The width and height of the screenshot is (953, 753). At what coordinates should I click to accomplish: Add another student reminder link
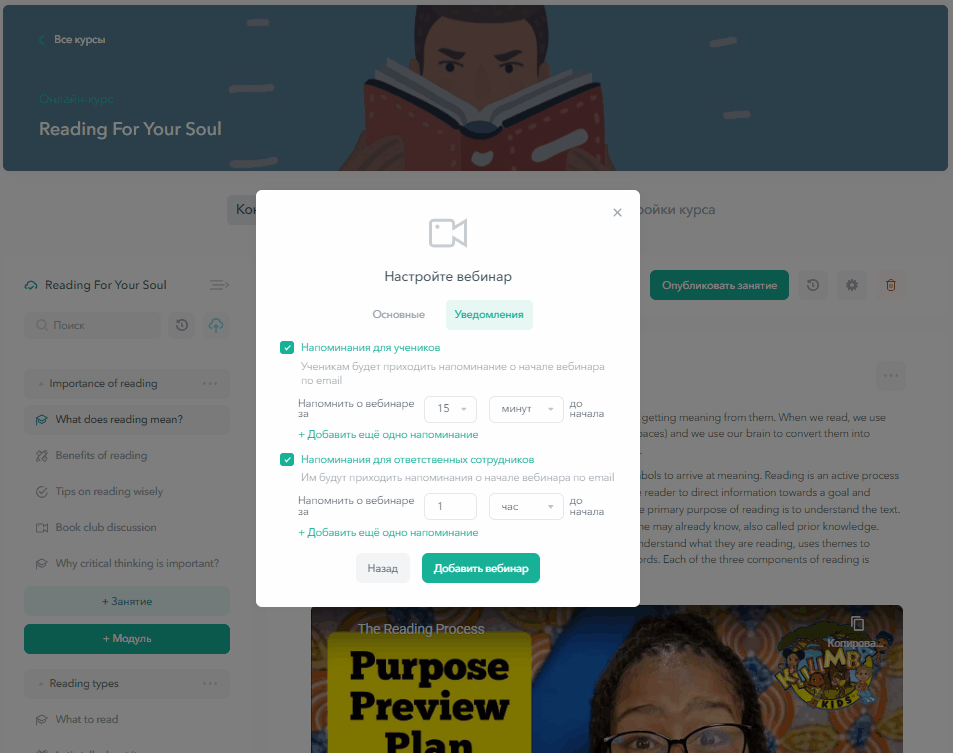(388, 435)
